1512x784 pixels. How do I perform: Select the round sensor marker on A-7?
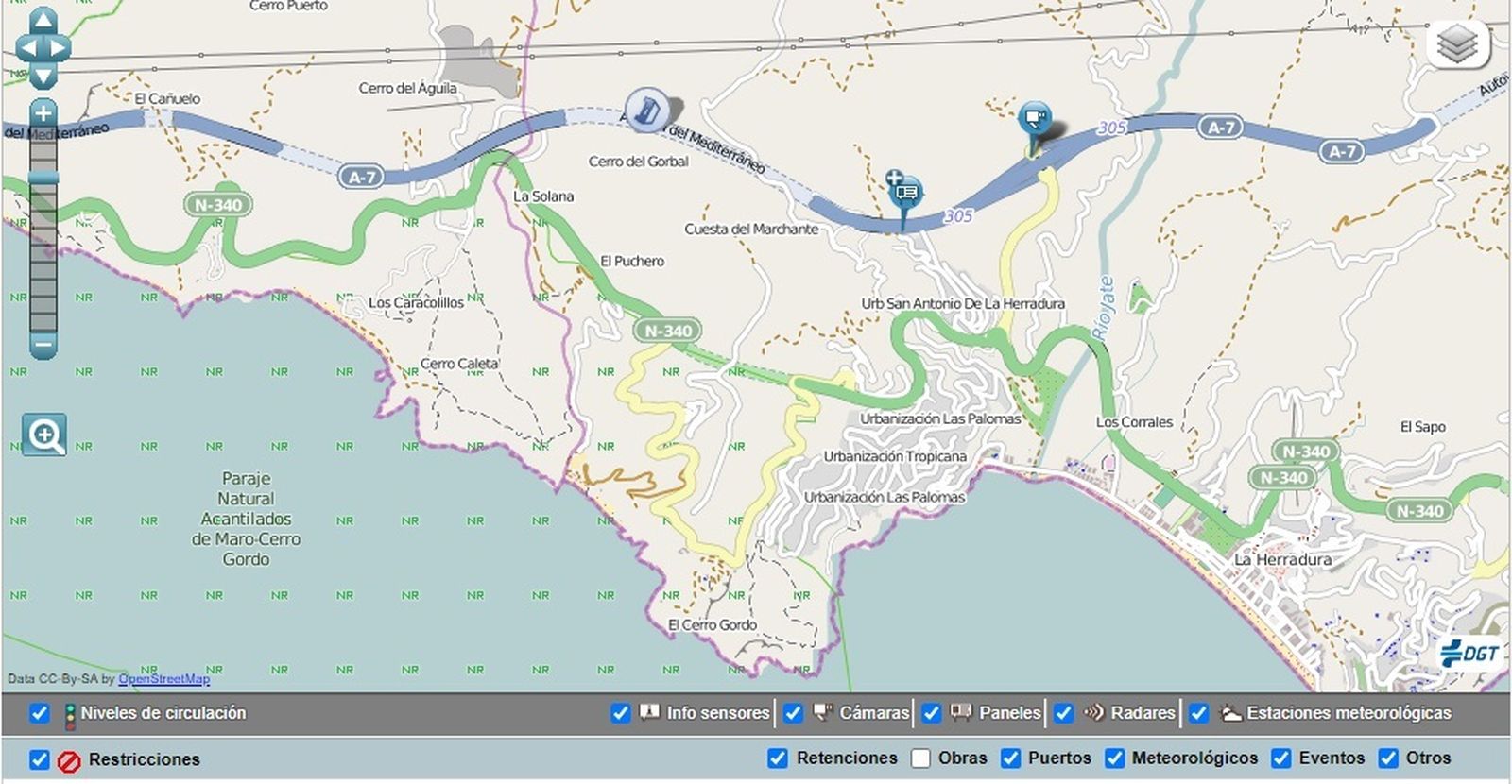[647, 111]
